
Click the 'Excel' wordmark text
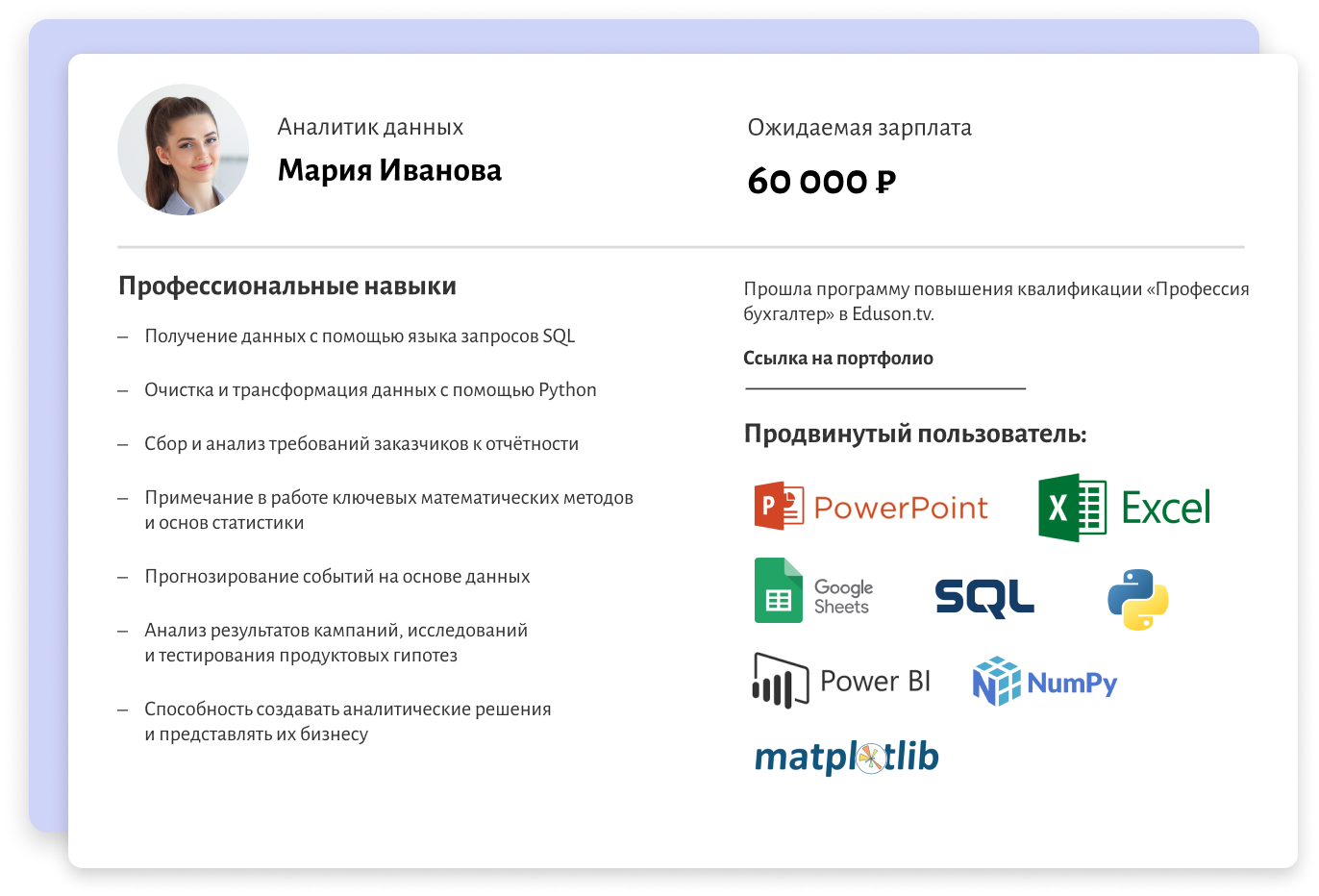click(x=1166, y=508)
